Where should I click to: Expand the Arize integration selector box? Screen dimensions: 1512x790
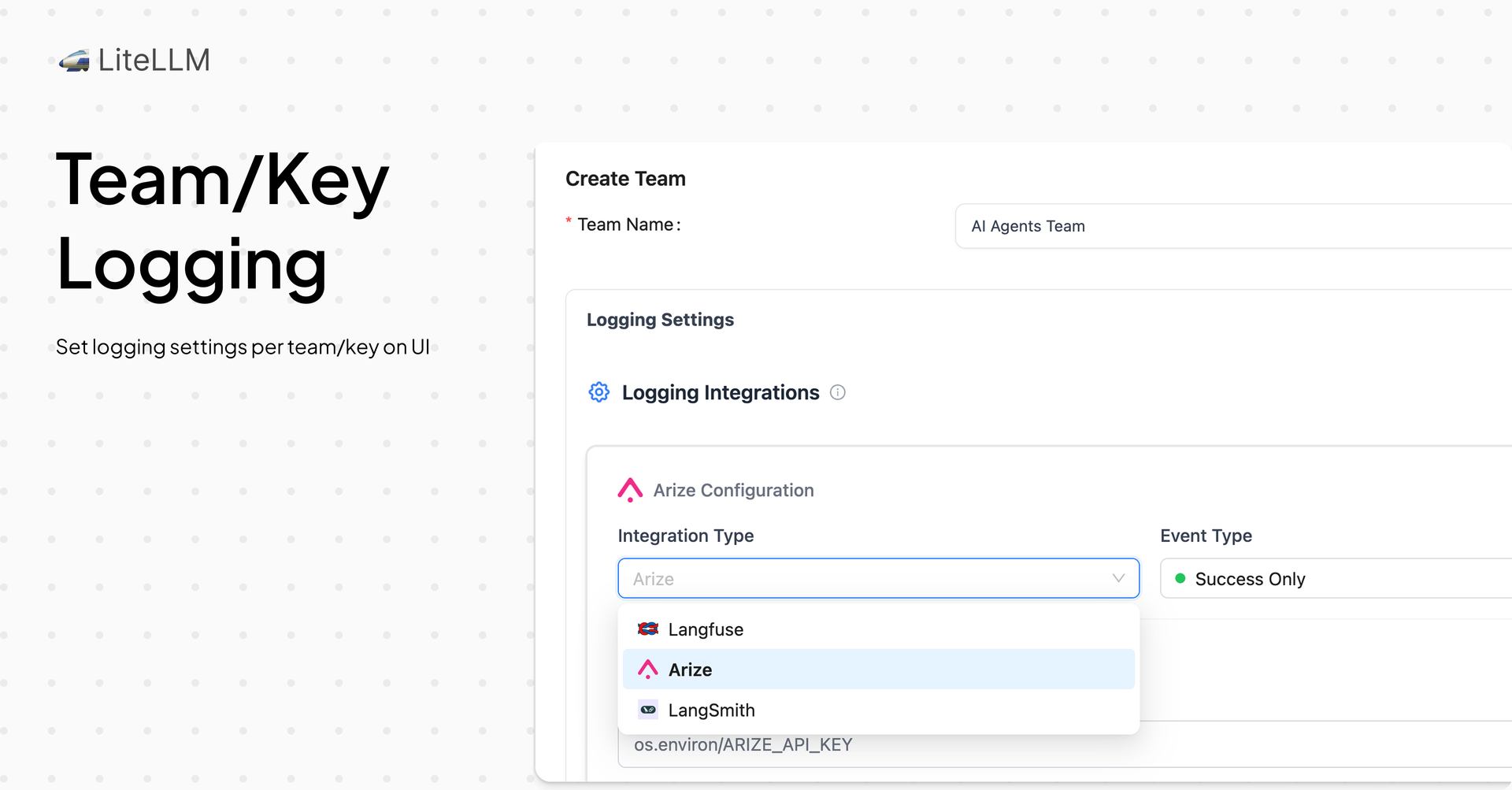[878, 578]
